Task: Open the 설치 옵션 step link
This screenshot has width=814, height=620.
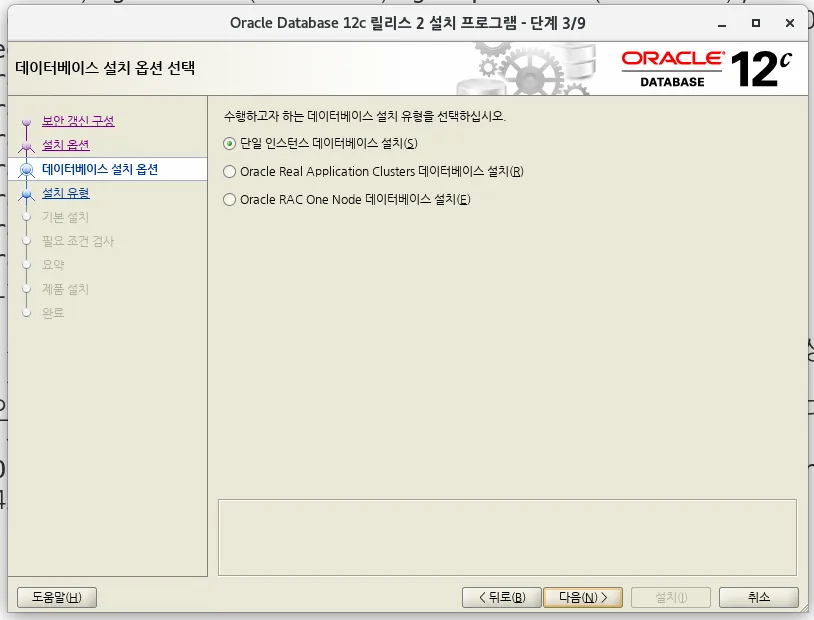Action: tap(65, 145)
